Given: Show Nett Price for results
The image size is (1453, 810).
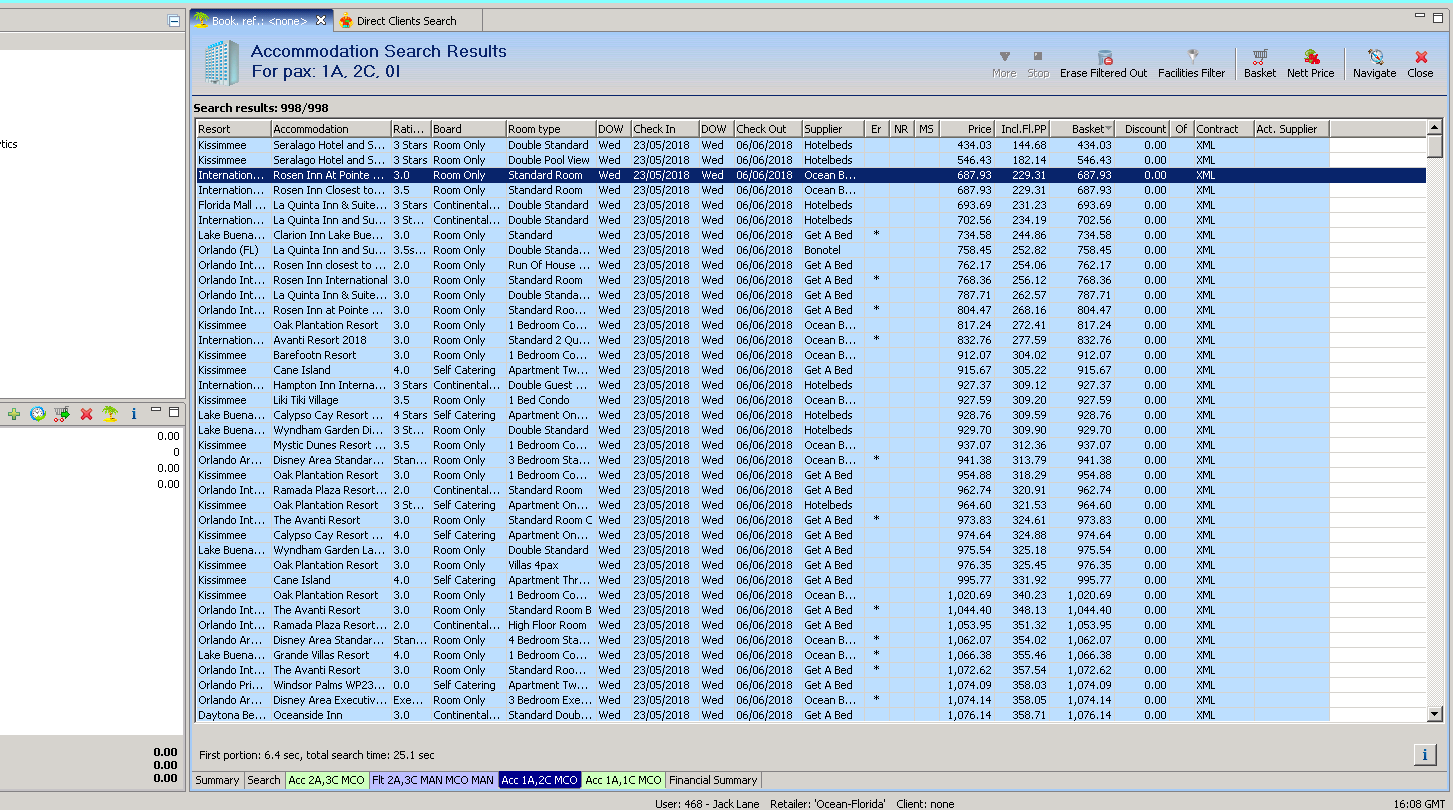Looking at the screenshot, I should (1310, 64).
